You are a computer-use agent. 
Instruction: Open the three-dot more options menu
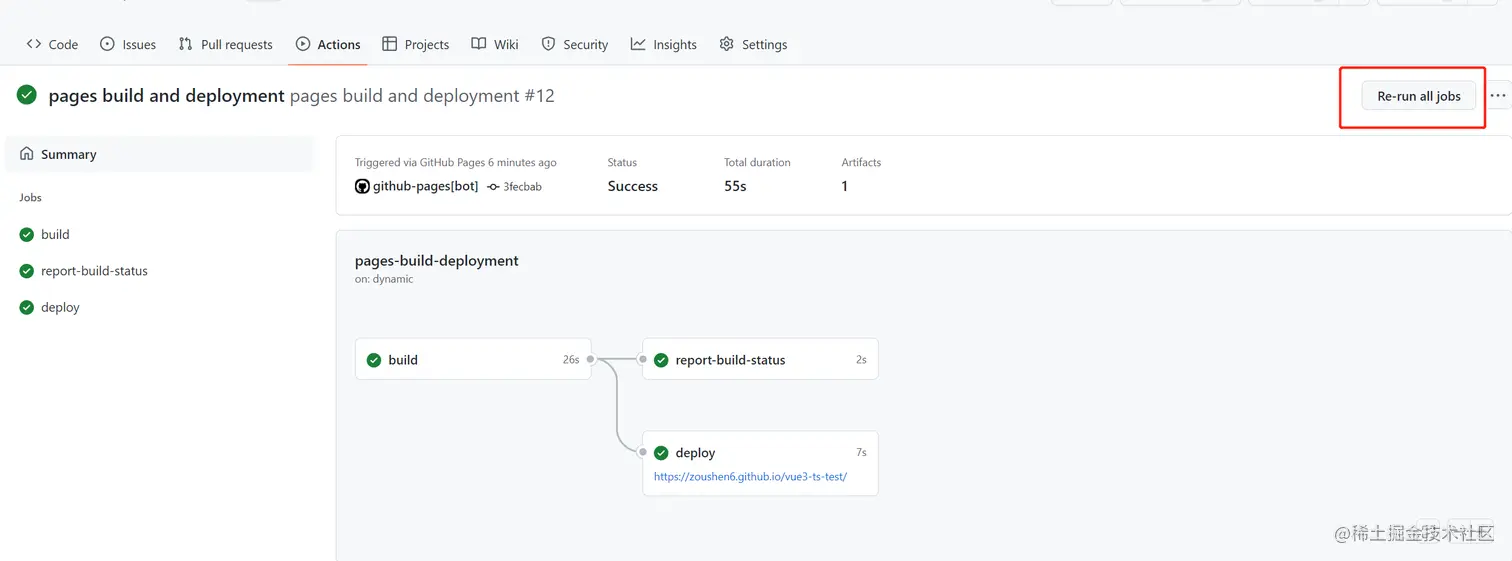1497,96
